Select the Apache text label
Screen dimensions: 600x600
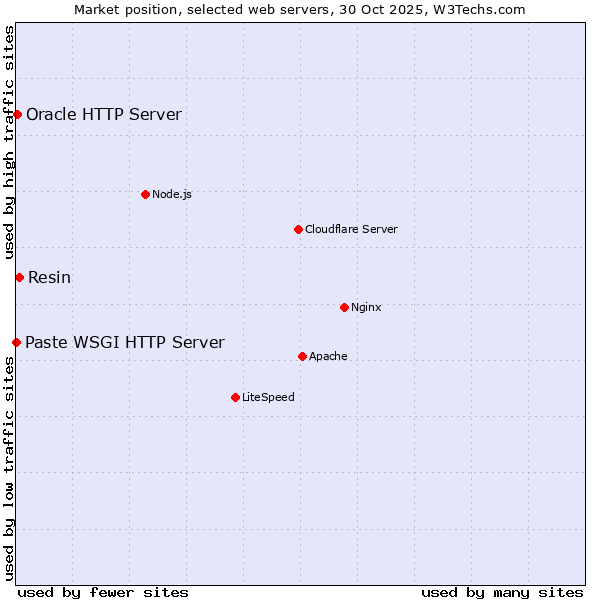(328, 356)
